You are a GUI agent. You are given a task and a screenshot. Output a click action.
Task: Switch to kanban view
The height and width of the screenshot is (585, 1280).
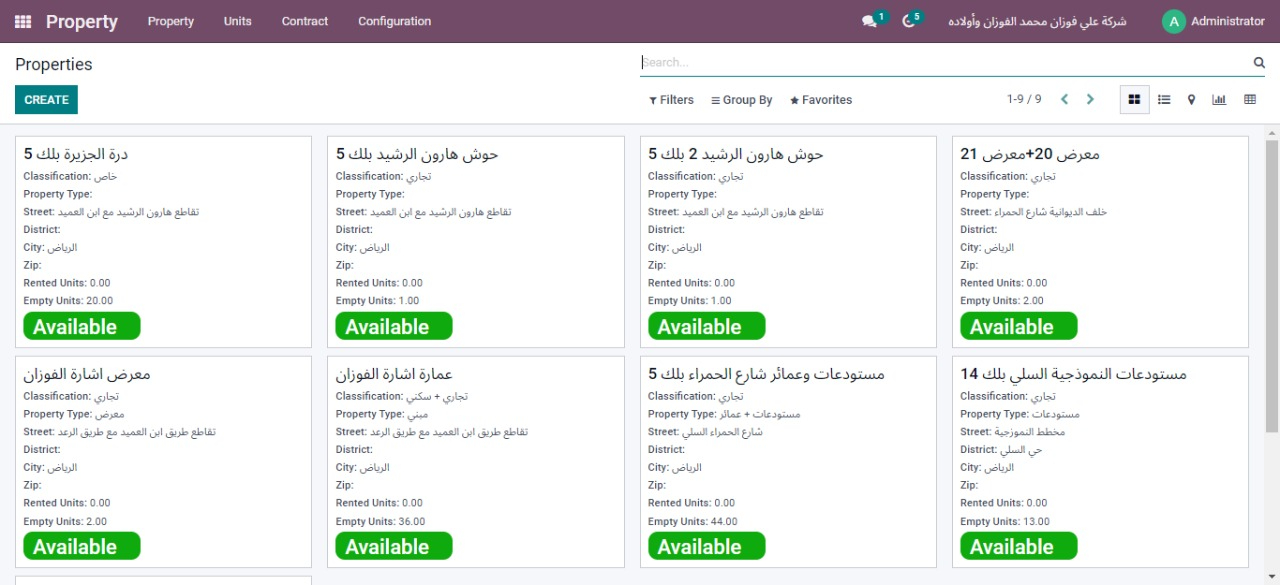click(x=1134, y=100)
